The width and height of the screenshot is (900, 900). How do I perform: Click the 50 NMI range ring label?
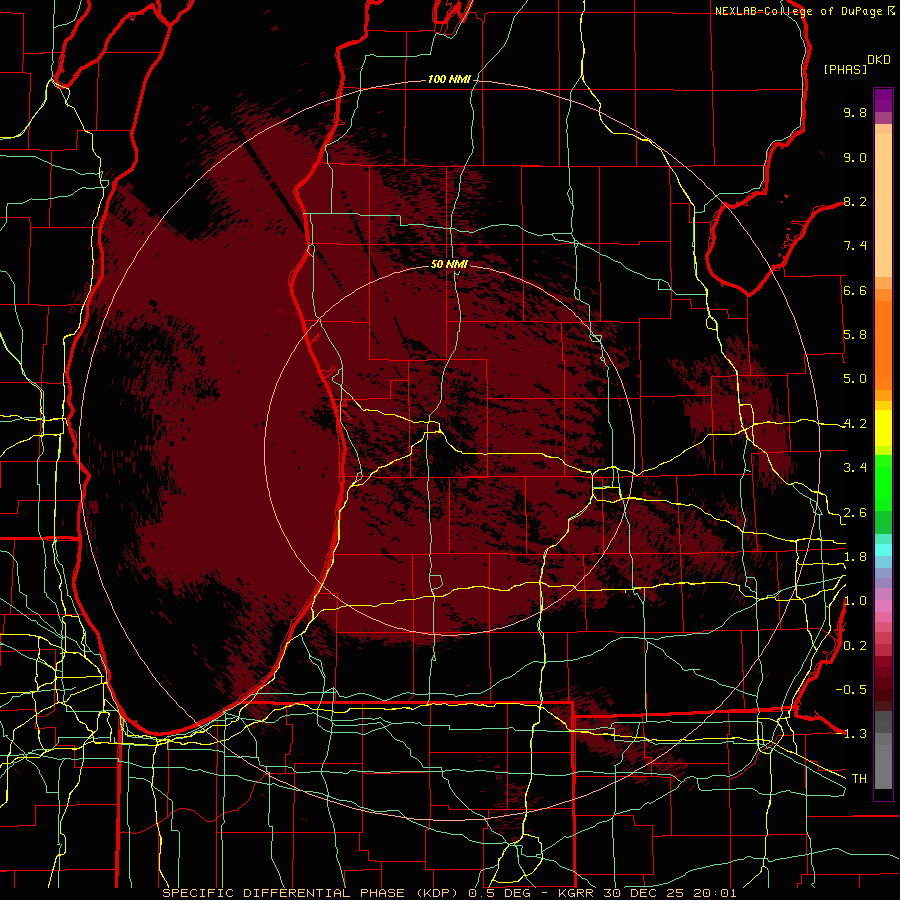coord(449,265)
